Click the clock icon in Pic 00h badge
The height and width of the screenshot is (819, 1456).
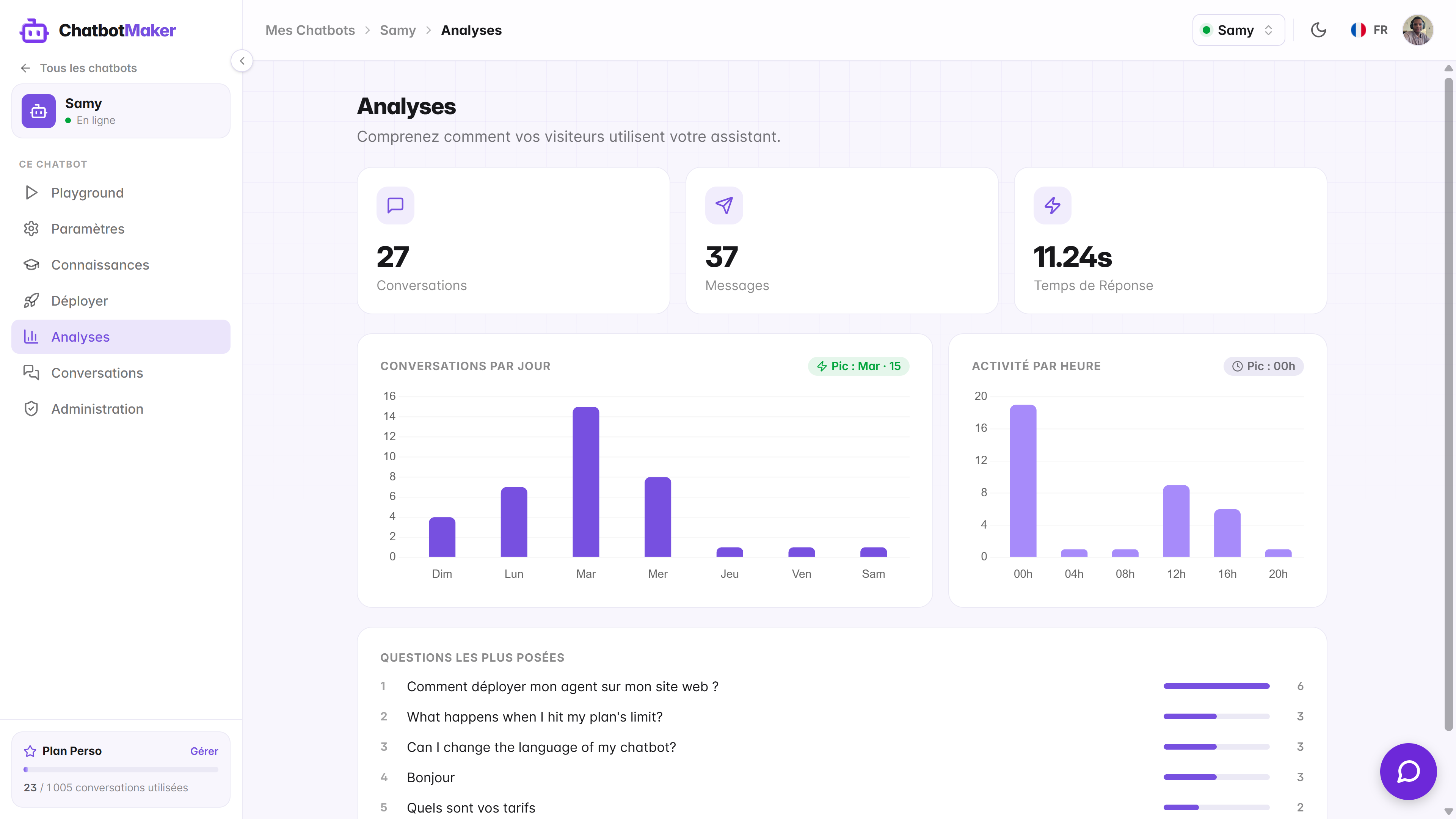pos(1237,366)
